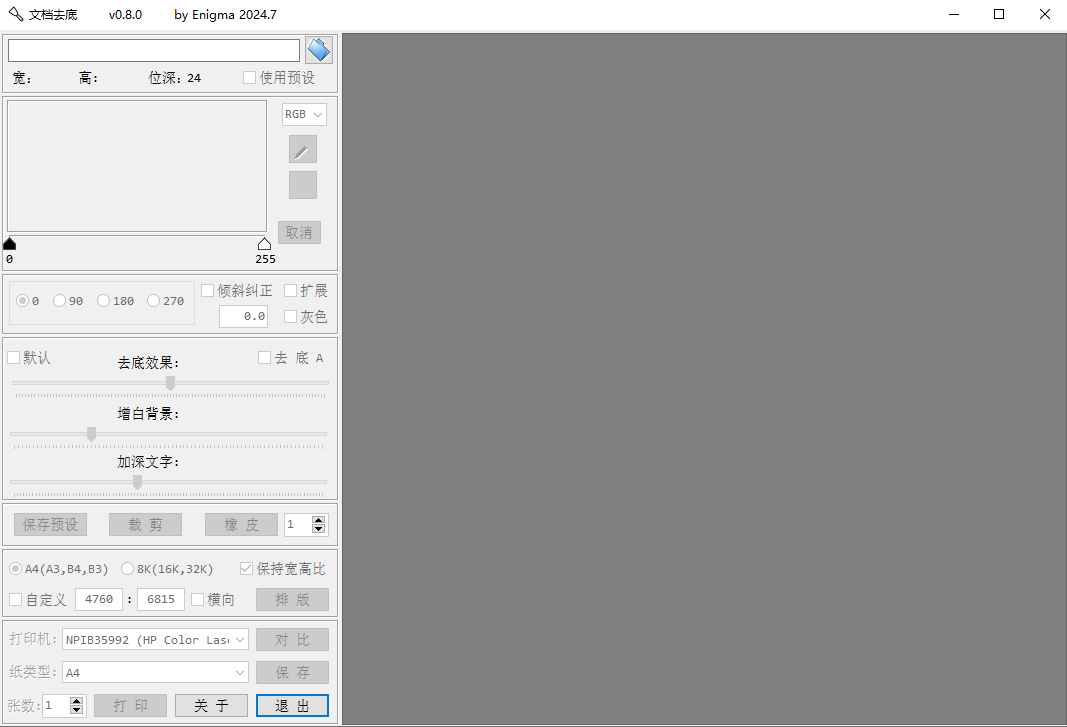
Task: Click the 去底效果 slider handle
Action: (x=171, y=383)
